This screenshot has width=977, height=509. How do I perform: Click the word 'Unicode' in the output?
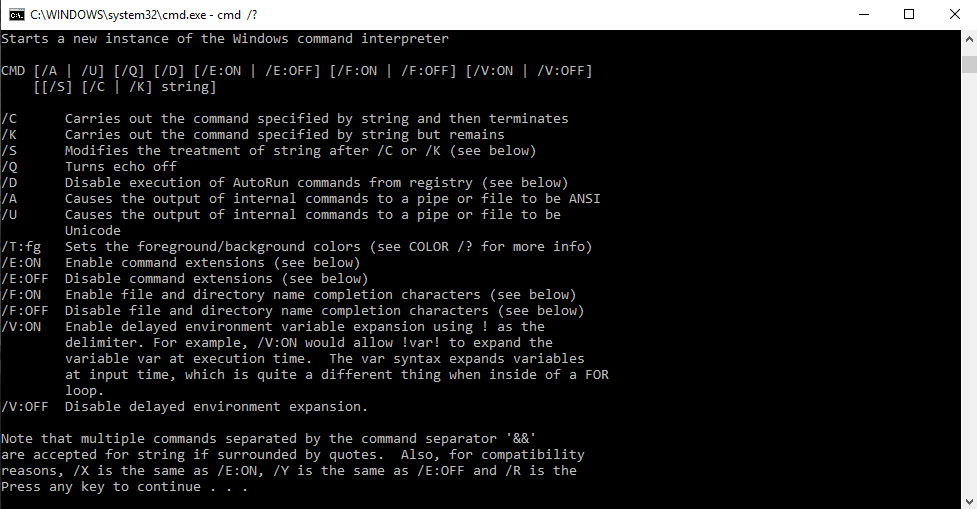(x=93, y=231)
